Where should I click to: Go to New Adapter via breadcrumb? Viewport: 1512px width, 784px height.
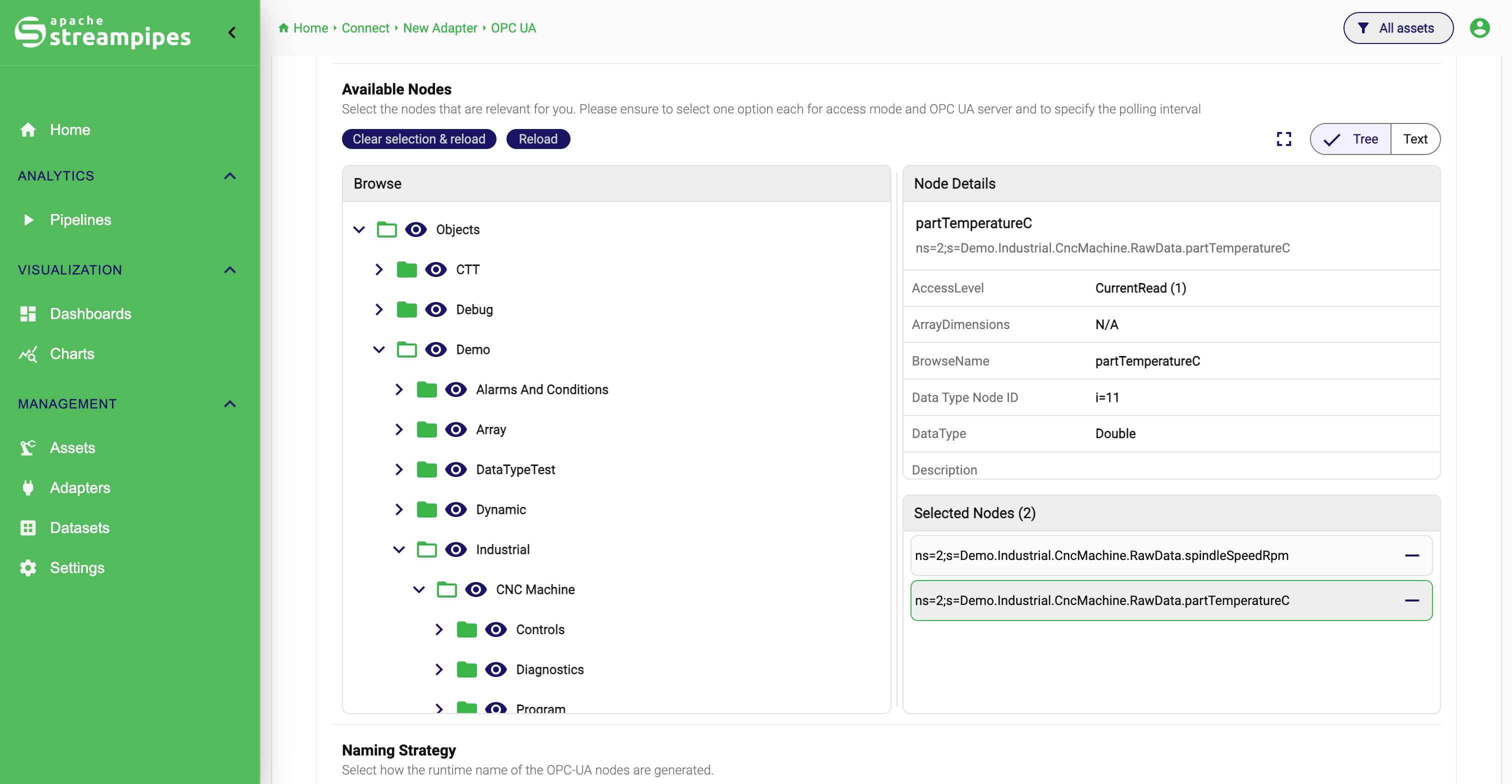pyautogui.click(x=439, y=27)
